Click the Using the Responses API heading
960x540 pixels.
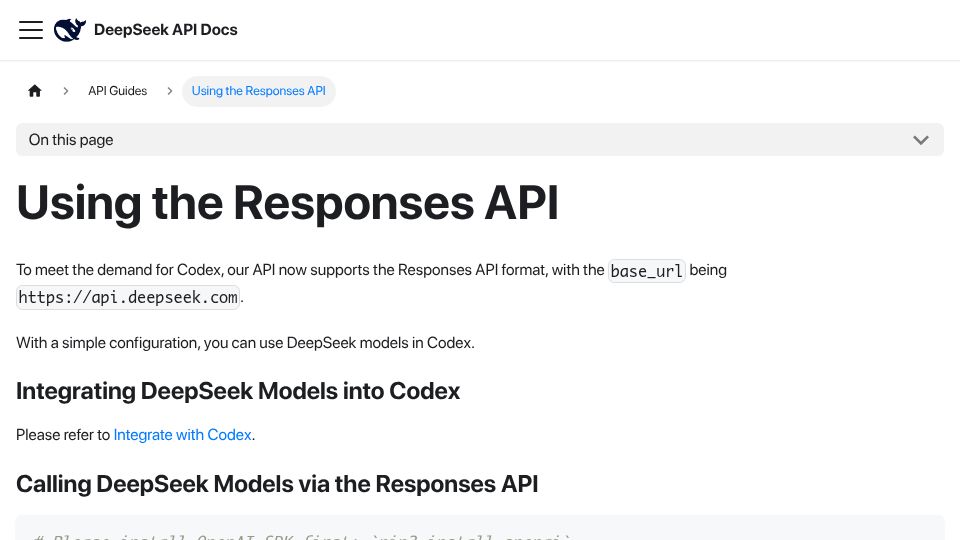287,203
